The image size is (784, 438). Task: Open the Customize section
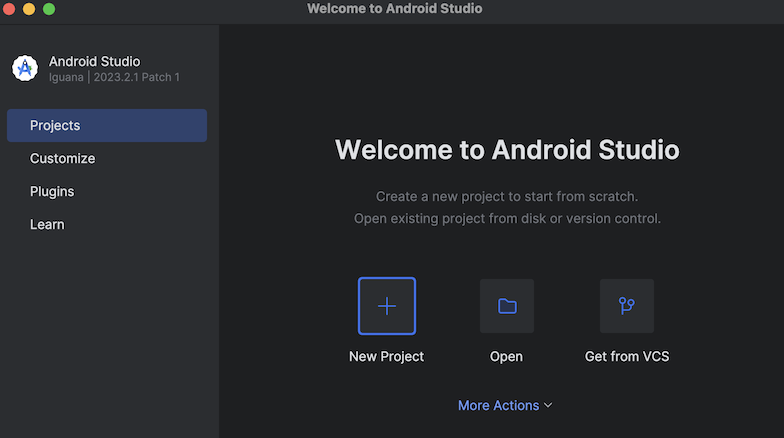click(62, 158)
